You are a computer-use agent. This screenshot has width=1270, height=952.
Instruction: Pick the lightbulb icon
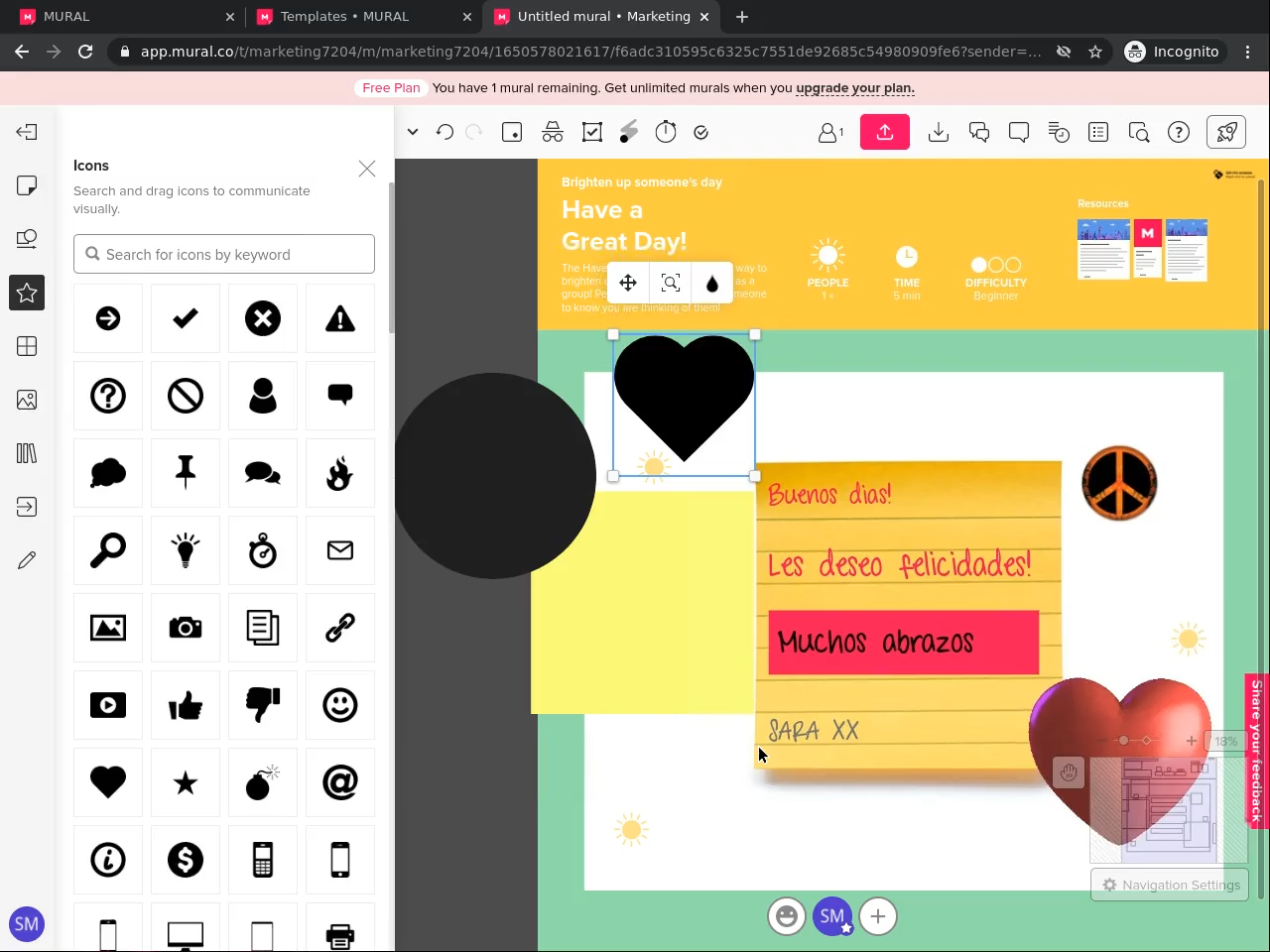186,550
